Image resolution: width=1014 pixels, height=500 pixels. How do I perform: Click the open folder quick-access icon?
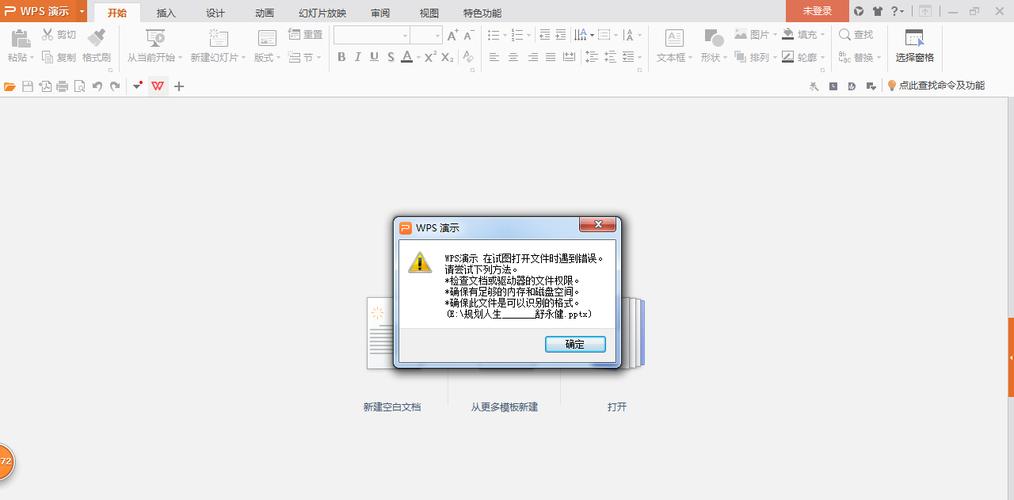pos(10,86)
